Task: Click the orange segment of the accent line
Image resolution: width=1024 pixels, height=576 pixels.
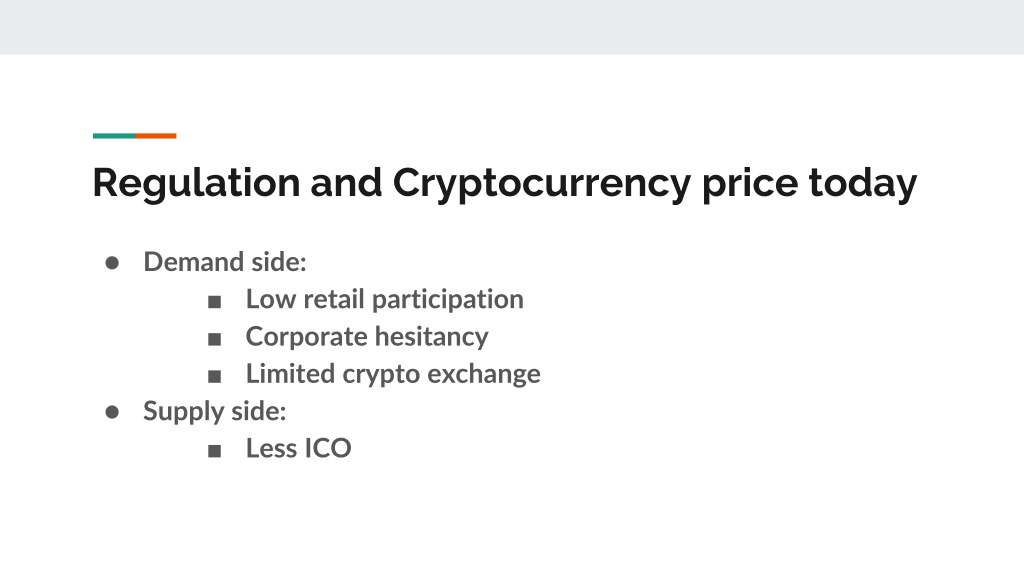Action: 155,136
